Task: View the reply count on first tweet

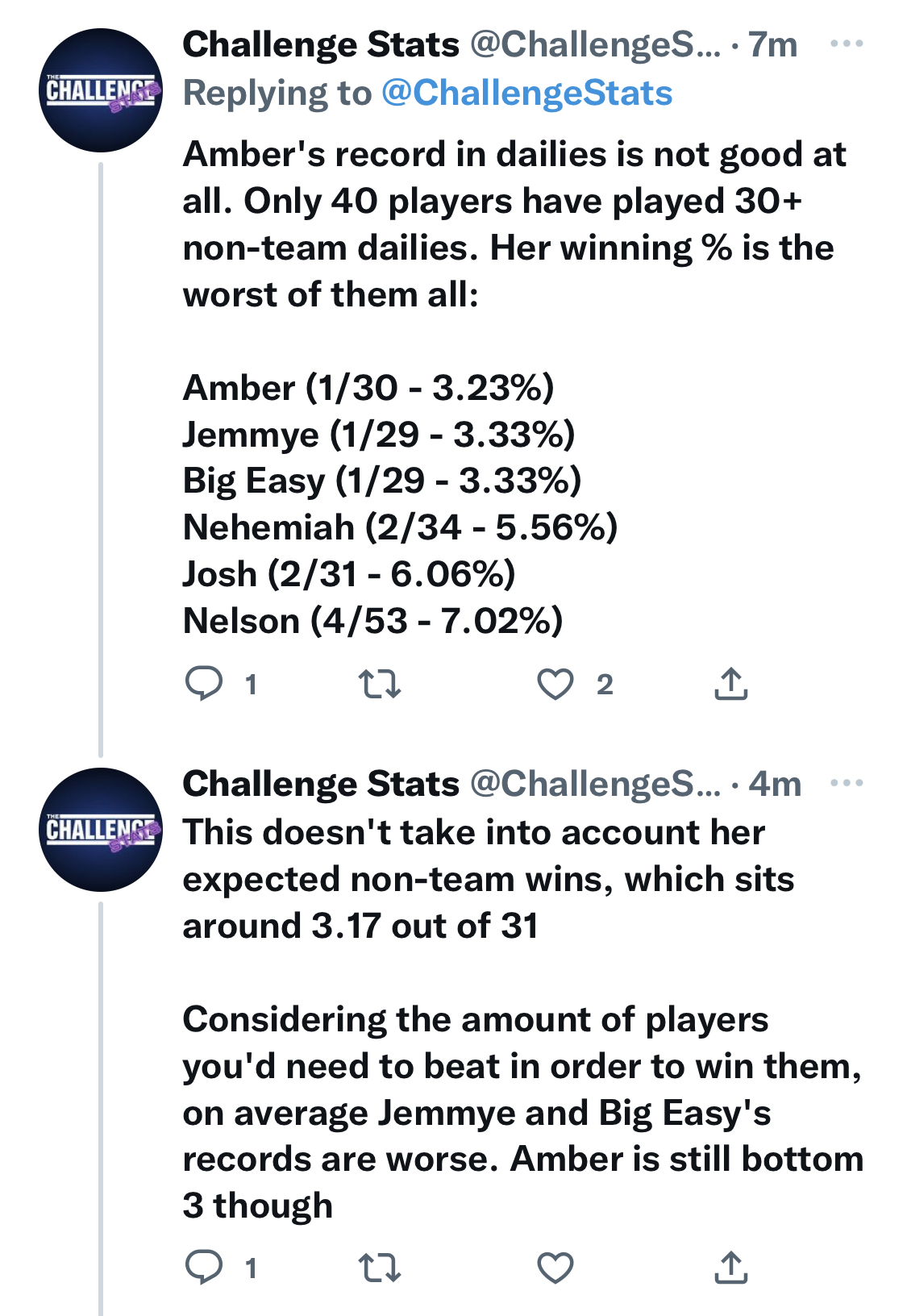Action: pyautogui.click(x=251, y=685)
